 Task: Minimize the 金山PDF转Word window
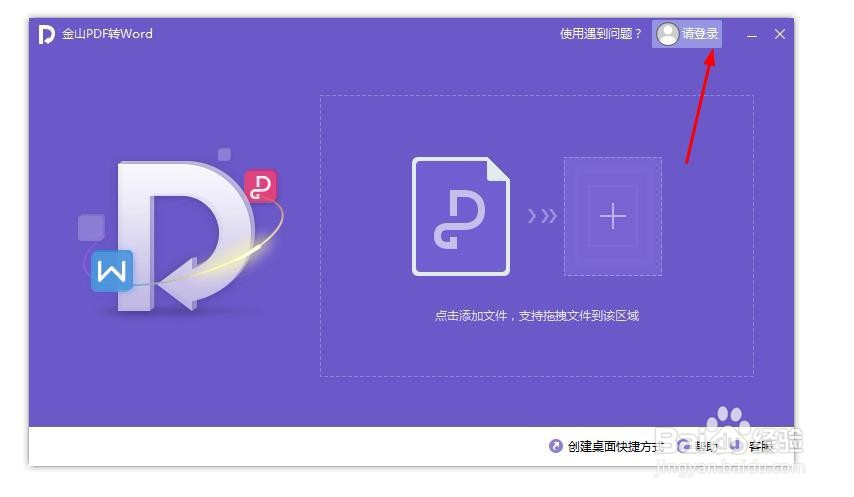pos(752,35)
